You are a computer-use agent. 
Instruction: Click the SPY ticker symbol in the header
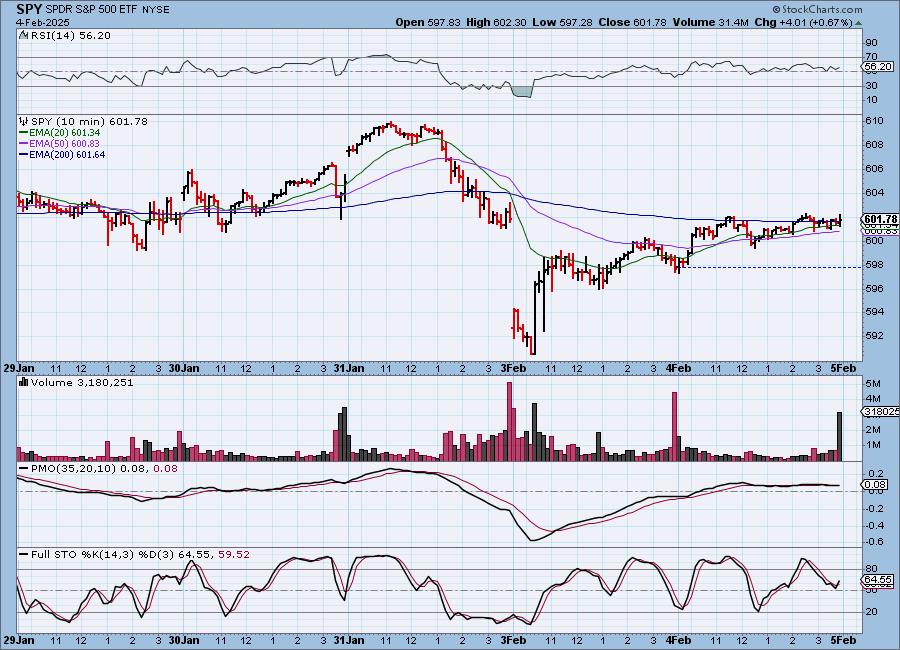29,9
